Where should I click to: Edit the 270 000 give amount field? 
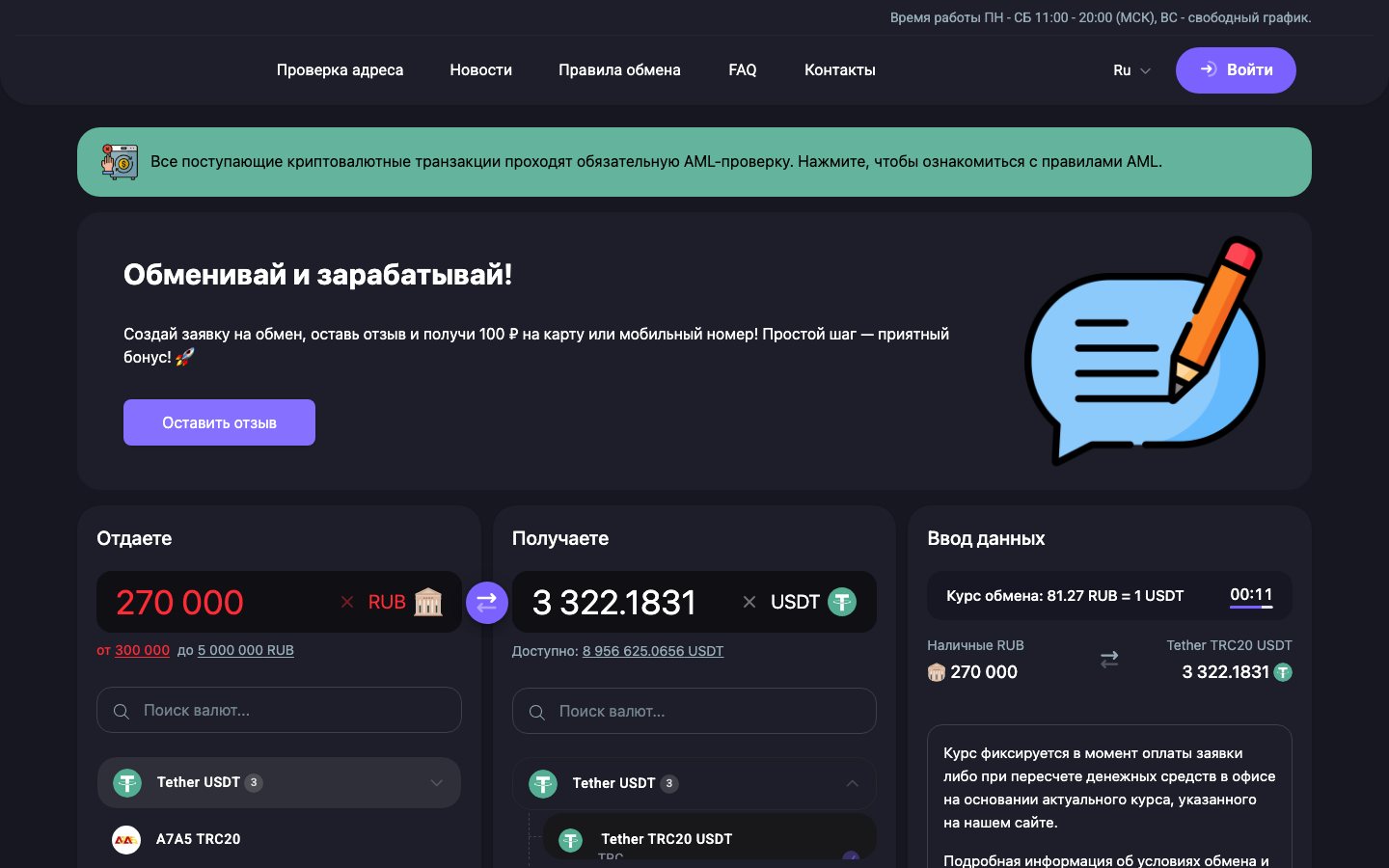click(x=222, y=602)
